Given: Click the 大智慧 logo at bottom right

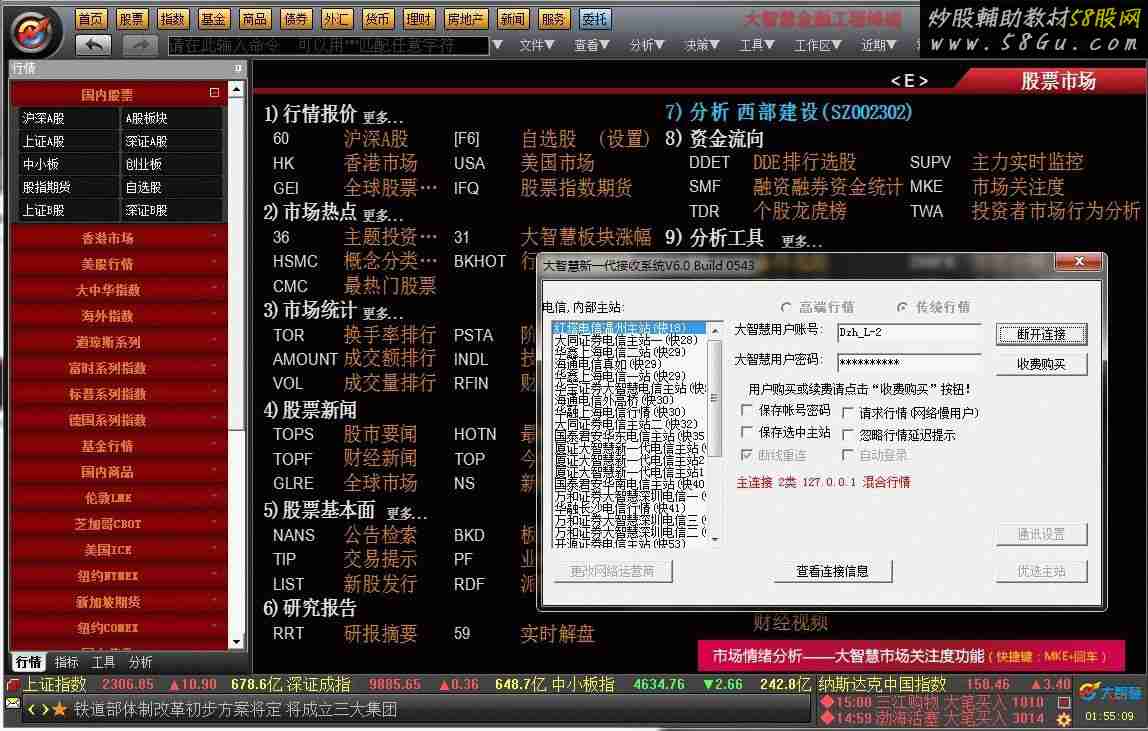Looking at the screenshot, I should (1110, 691).
